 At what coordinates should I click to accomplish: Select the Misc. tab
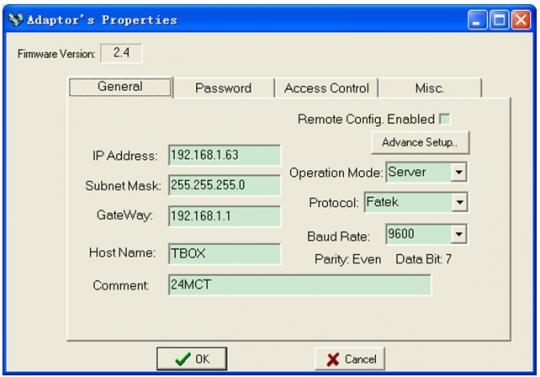(x=429, y=88)
